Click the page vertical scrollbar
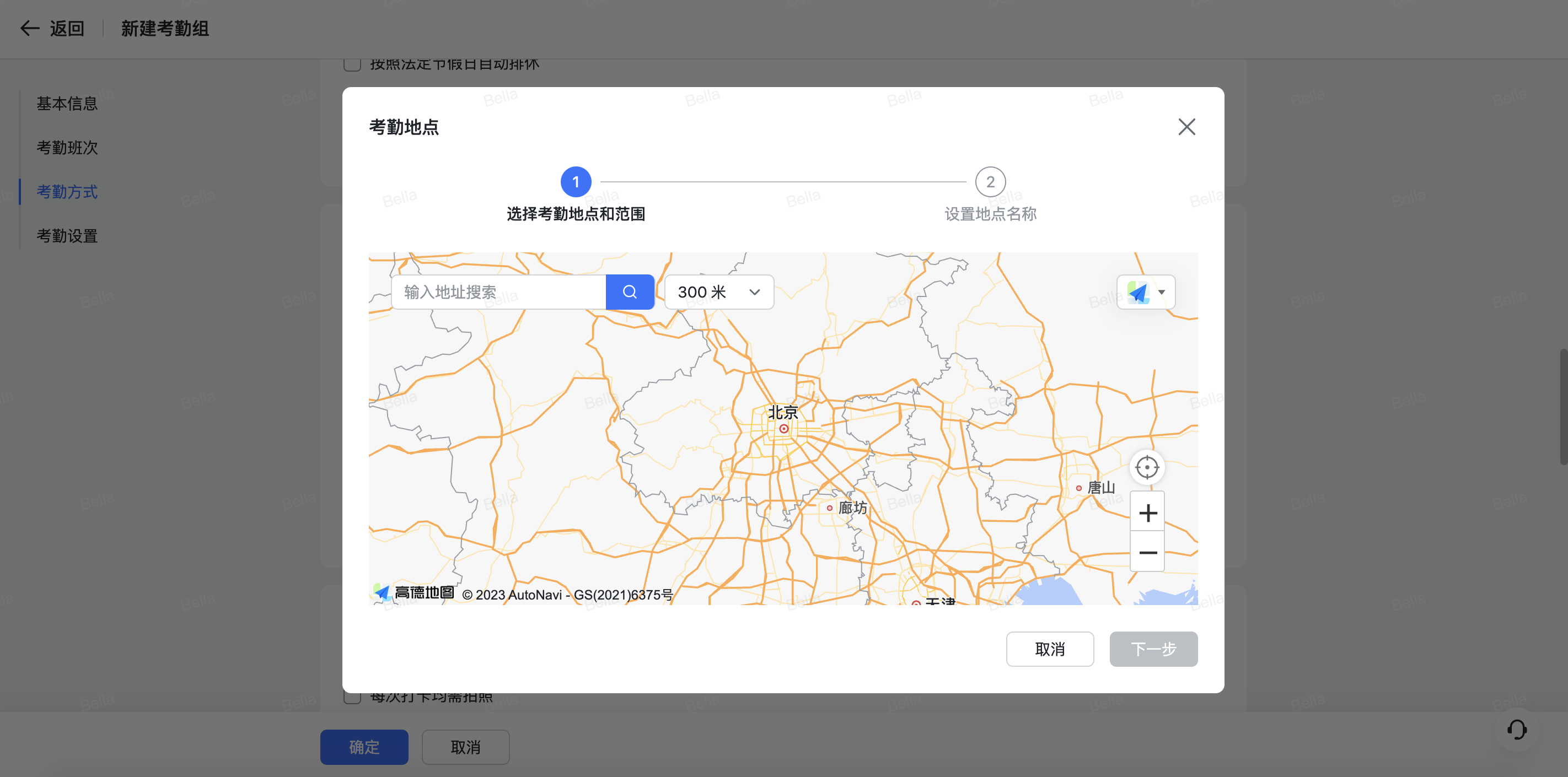The width and height of the screenshot is (1568, 777). coord(1562,407)
